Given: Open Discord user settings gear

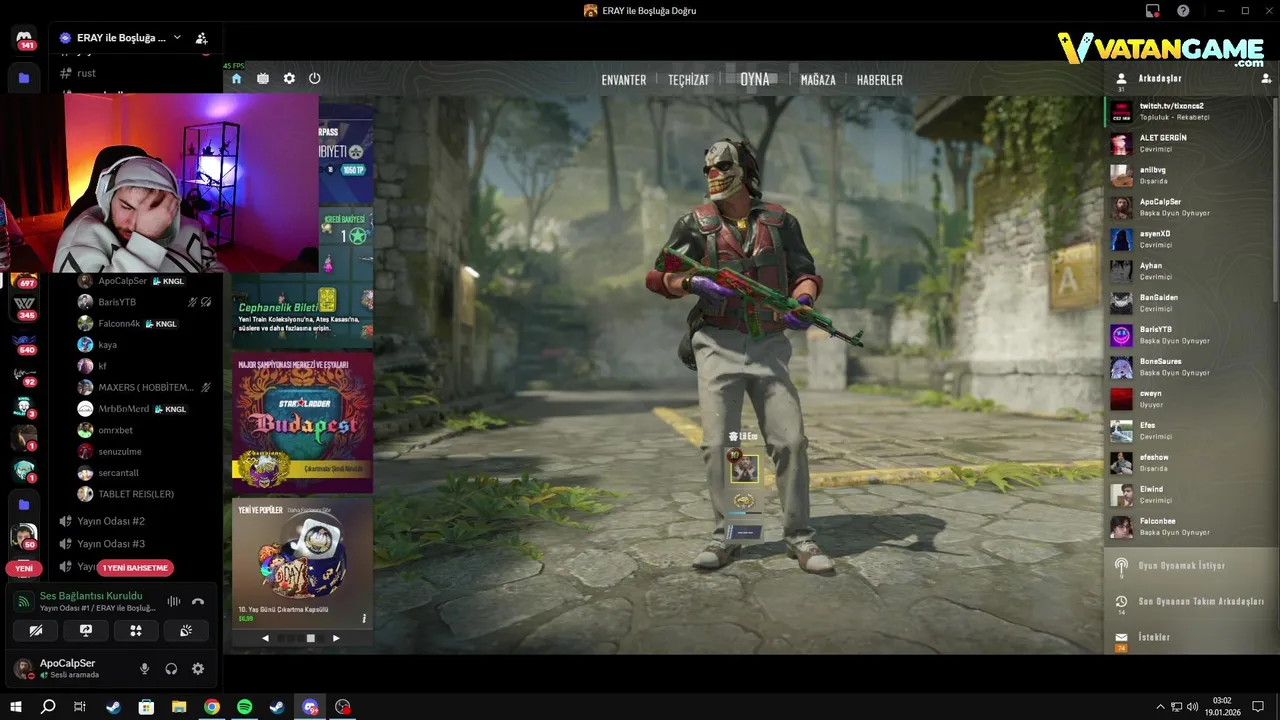Looking at the screenshot, I should pyautogui.click(x=198, y=669).
